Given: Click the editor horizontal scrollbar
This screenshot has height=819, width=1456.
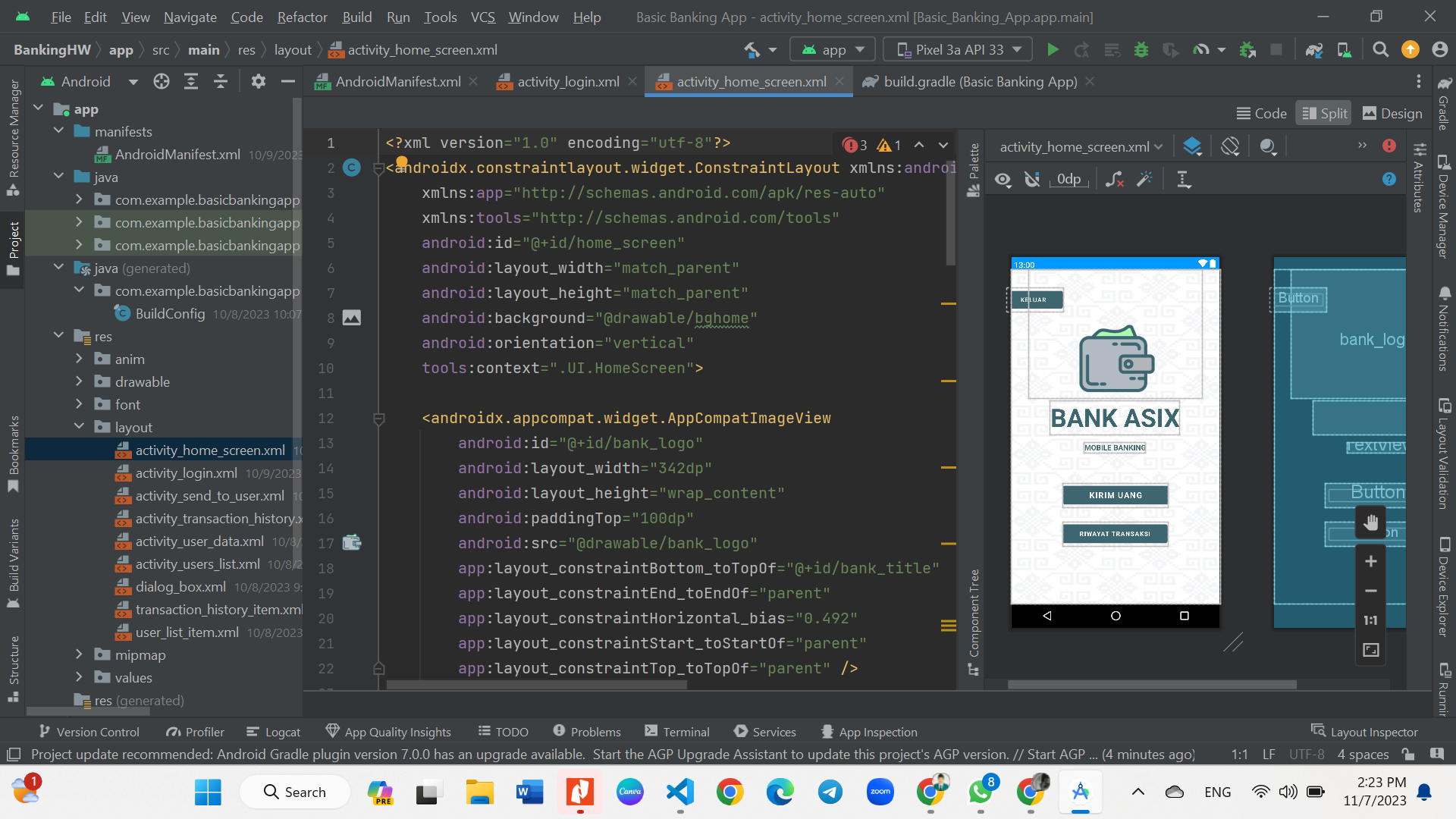Looking at the screenshot, I should [x=536, y=685].
